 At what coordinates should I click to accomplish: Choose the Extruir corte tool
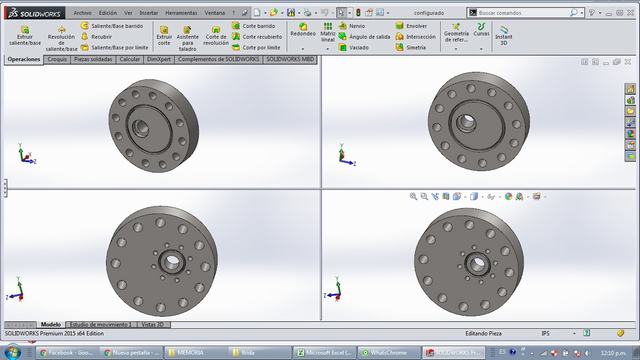(x=164, y=35)
